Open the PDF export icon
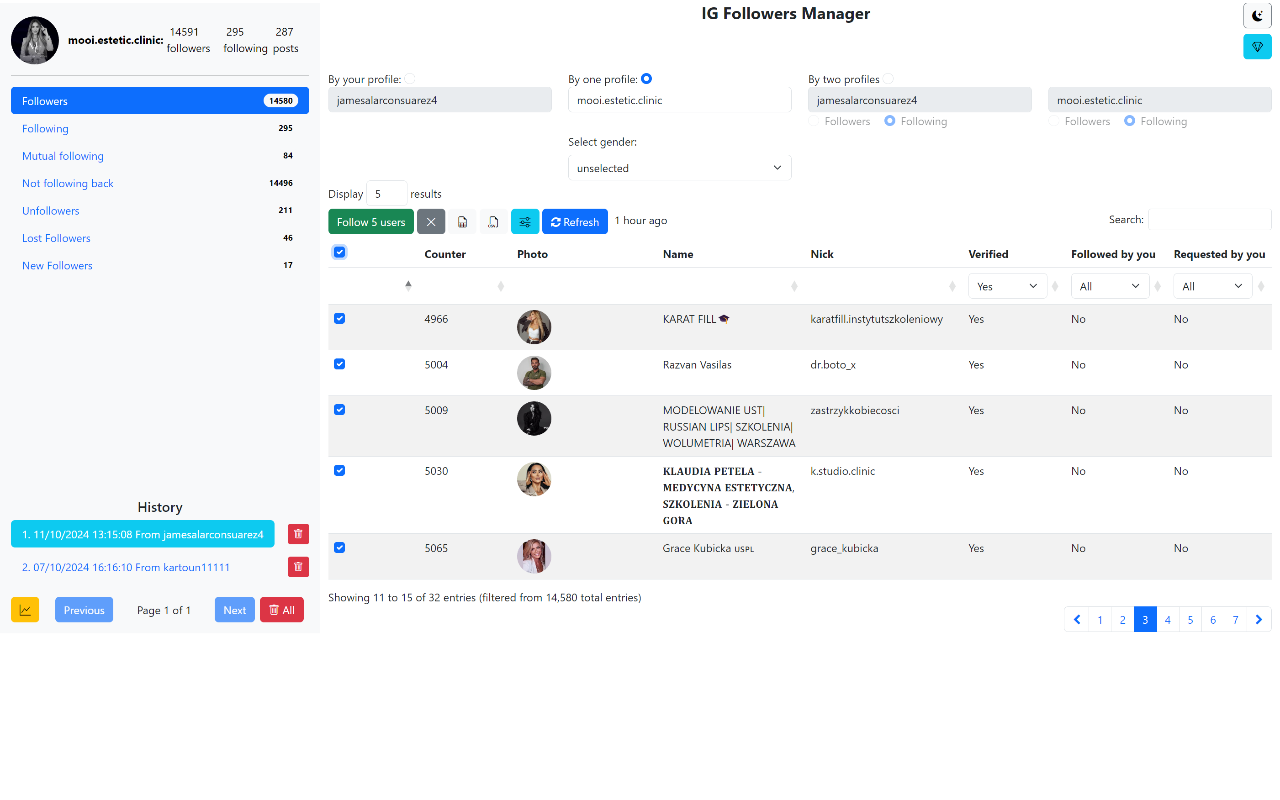The image size is (1280, 800). coord(493,221)
